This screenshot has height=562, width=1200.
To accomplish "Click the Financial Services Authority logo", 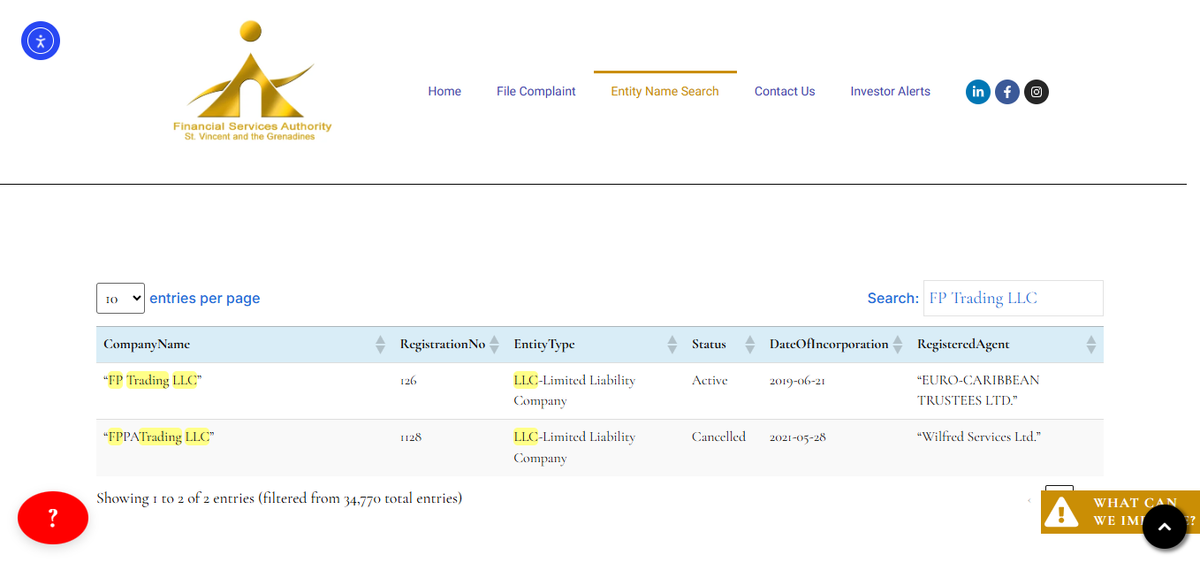I will [x=252, y=81].
